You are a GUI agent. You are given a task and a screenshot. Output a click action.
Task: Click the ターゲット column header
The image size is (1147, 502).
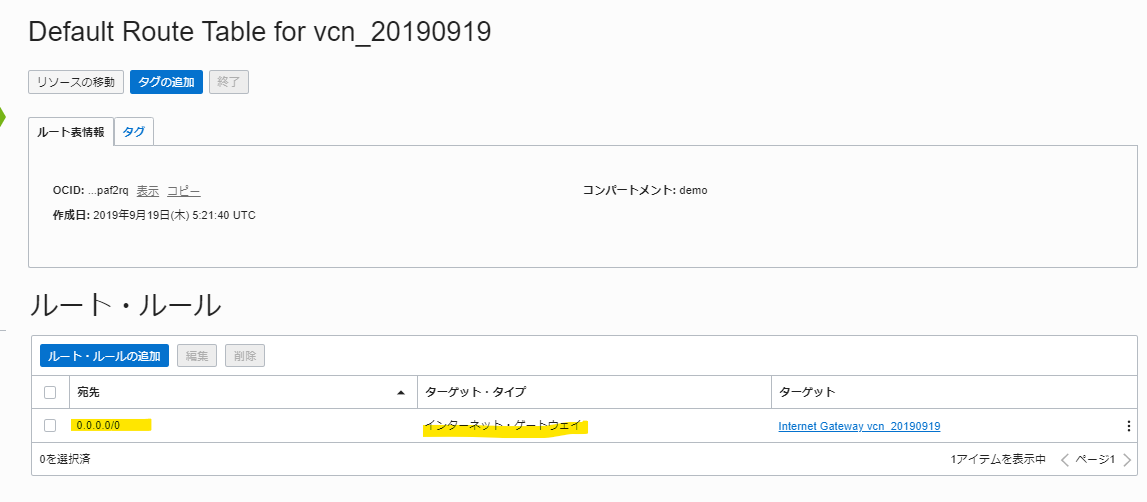tap(806, 392)
